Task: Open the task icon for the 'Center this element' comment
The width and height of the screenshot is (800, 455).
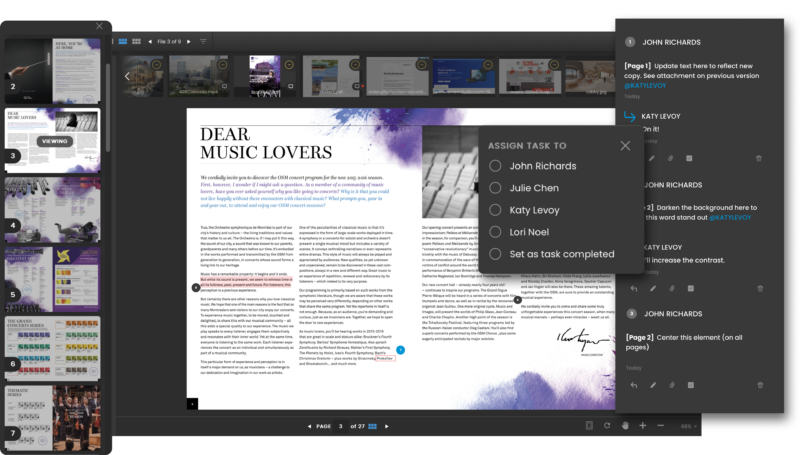Action: pos(691,385)
